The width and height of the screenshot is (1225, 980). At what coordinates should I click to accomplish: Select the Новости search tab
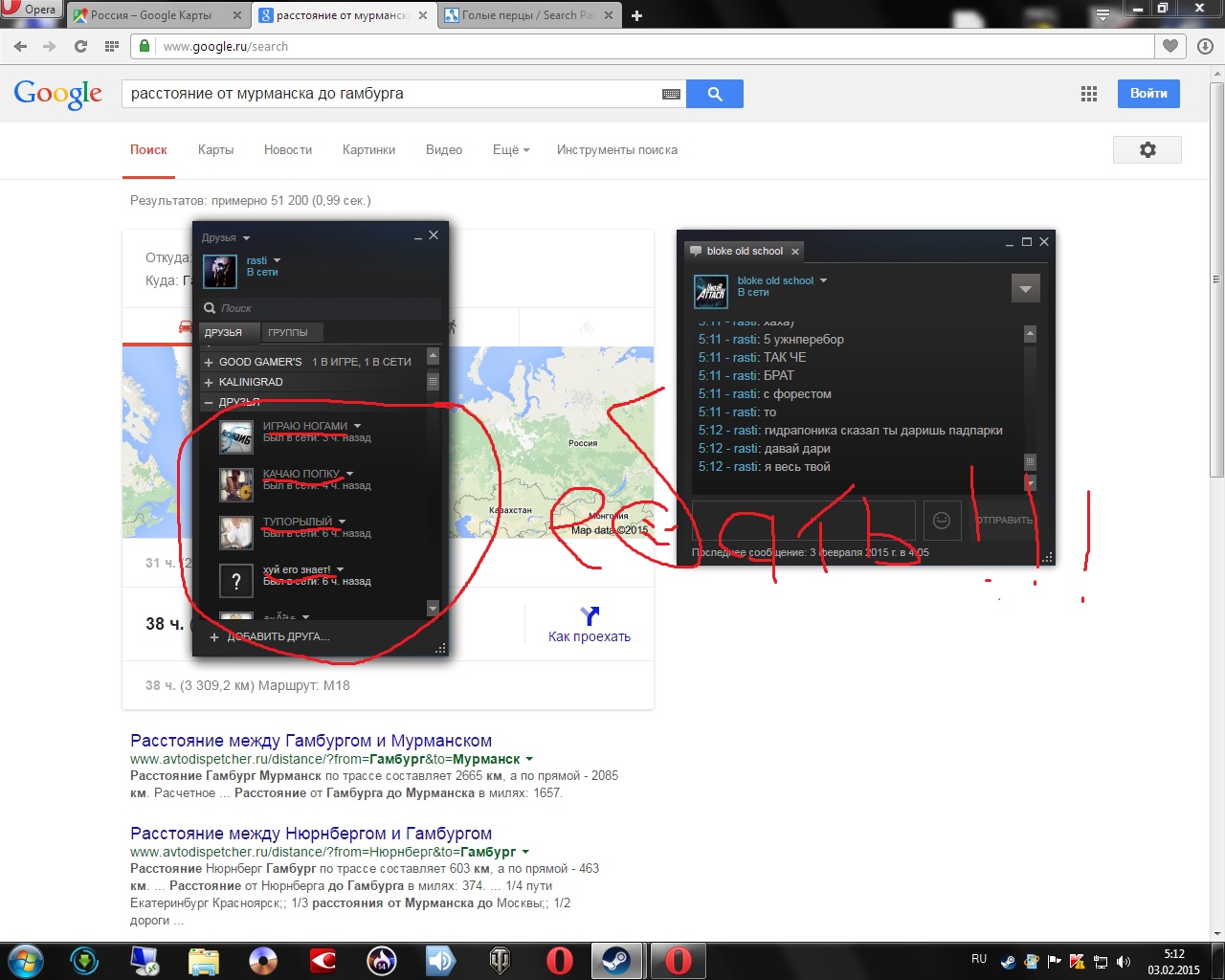click(x=288, y=149)
